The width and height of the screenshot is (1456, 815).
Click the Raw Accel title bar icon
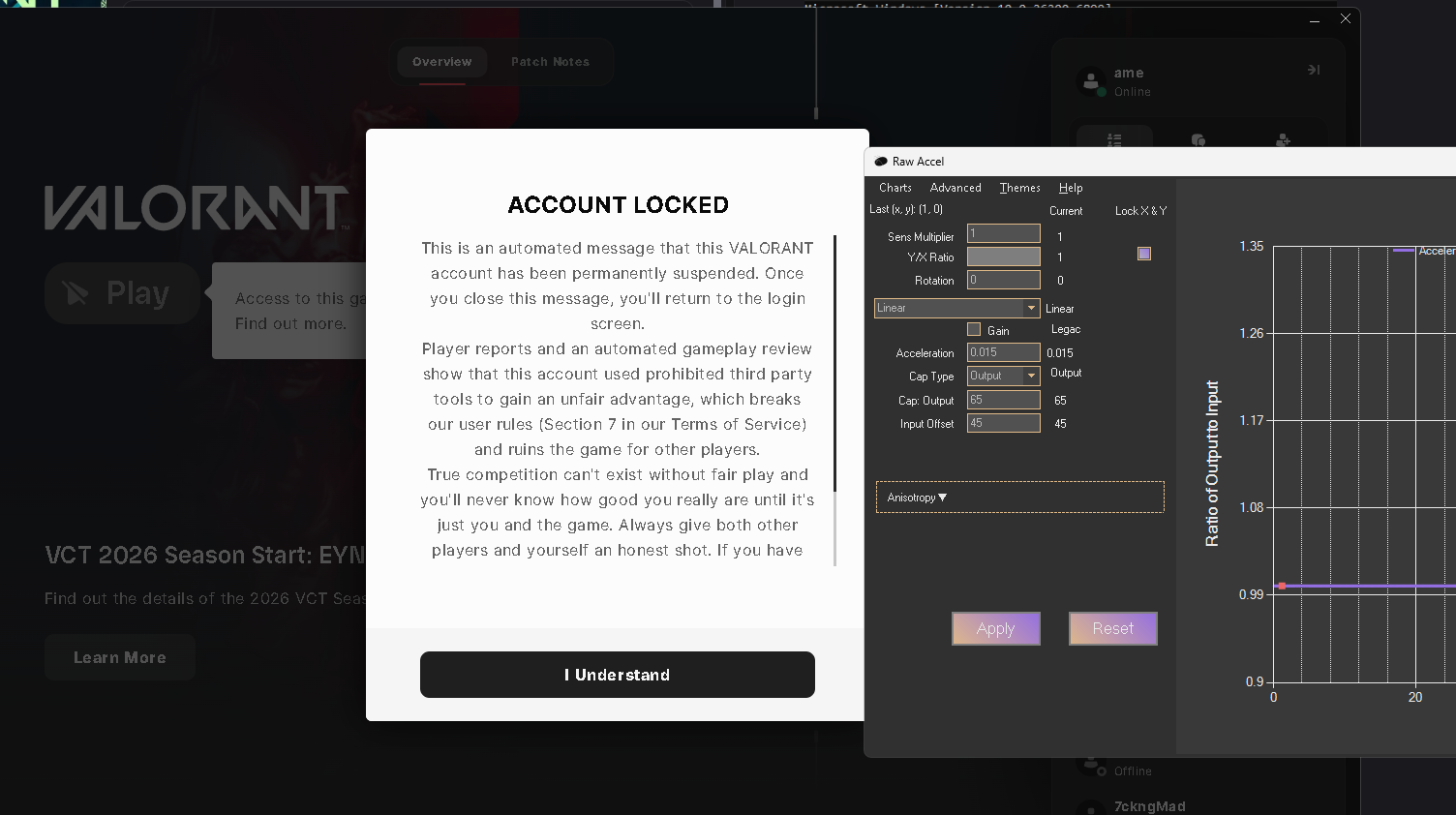[881, 162]
